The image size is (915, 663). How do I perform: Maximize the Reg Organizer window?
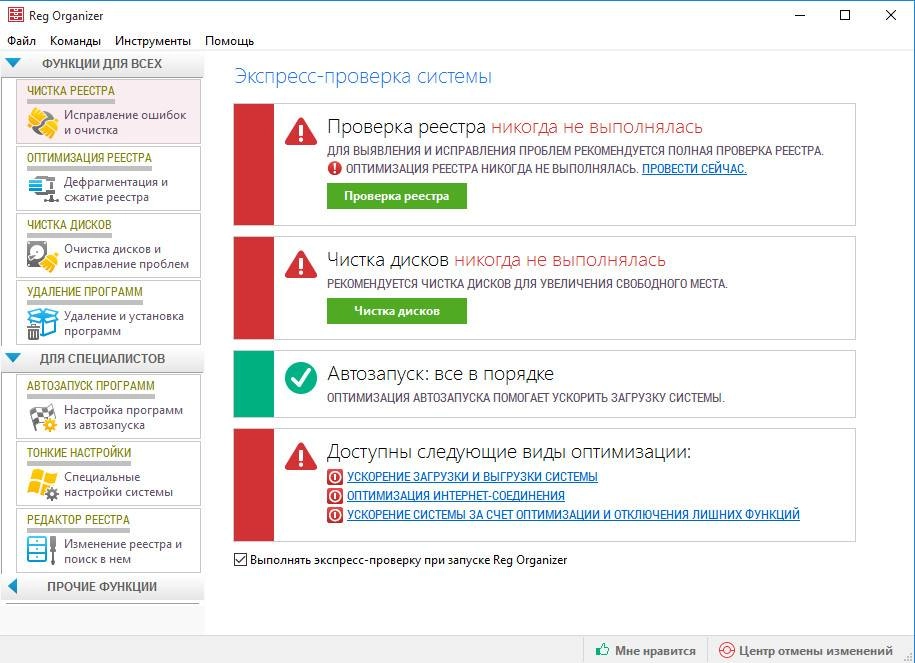pyautogui.click(x=845, y=15)
